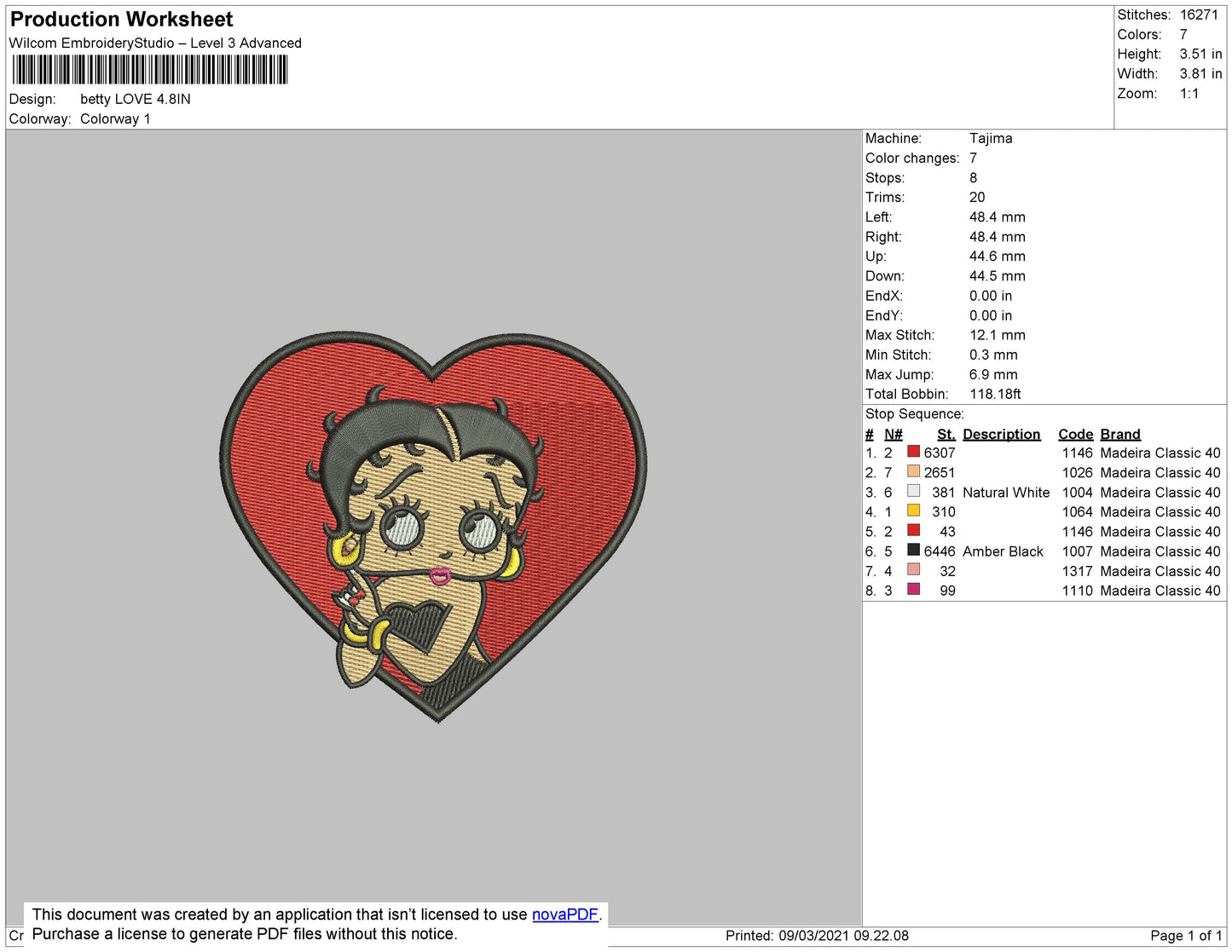Click the Height value 3.51 in
Viewport: 1232px width, 952px height.
pyautogui.click(x=1201, y=54)
